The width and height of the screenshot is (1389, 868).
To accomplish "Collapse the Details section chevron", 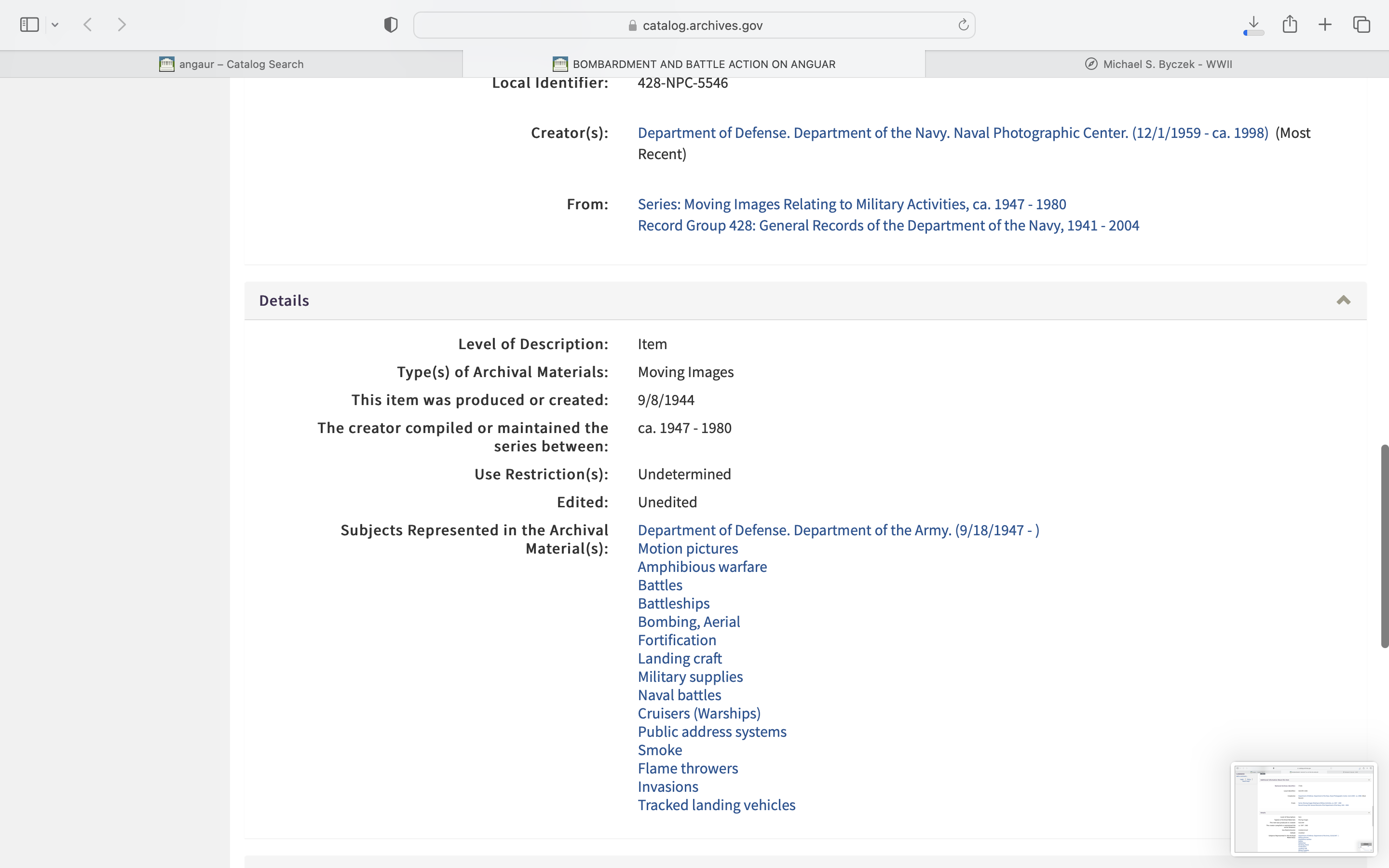I will pyautogui.click(x=1343, y=300).
